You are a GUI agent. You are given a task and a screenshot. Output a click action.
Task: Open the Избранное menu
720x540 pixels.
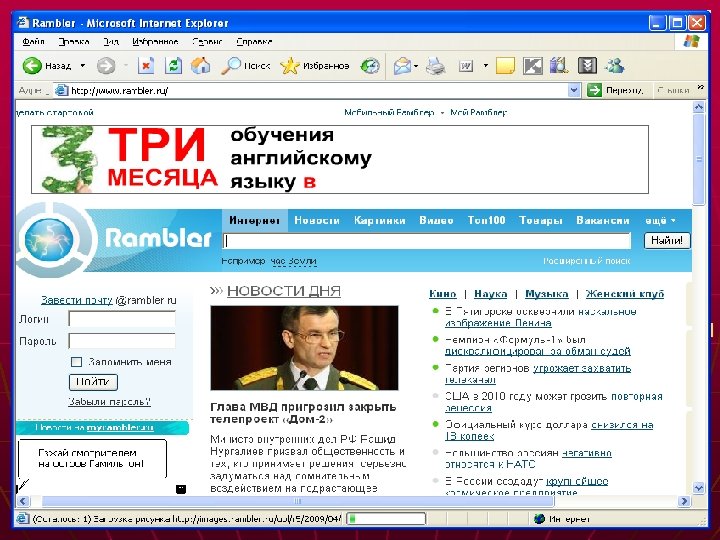[155, 42]
